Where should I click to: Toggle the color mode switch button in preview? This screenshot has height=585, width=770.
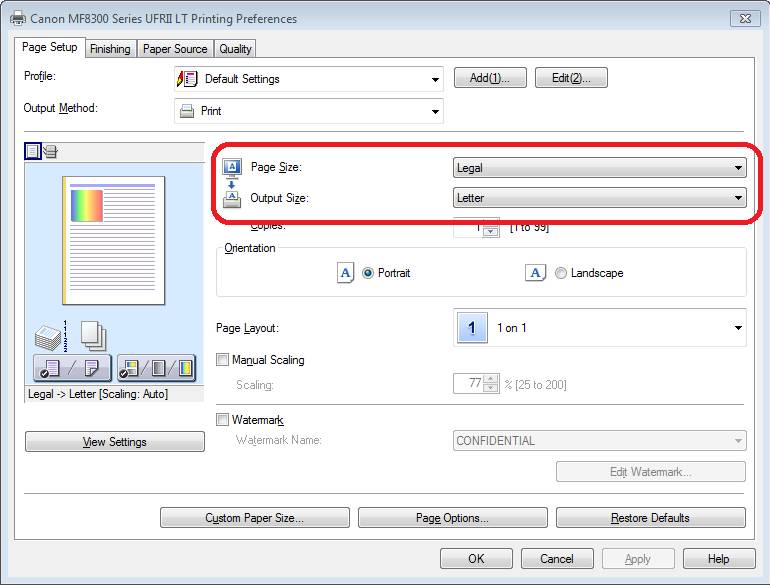pyautogui.click(x=157, y=368)
